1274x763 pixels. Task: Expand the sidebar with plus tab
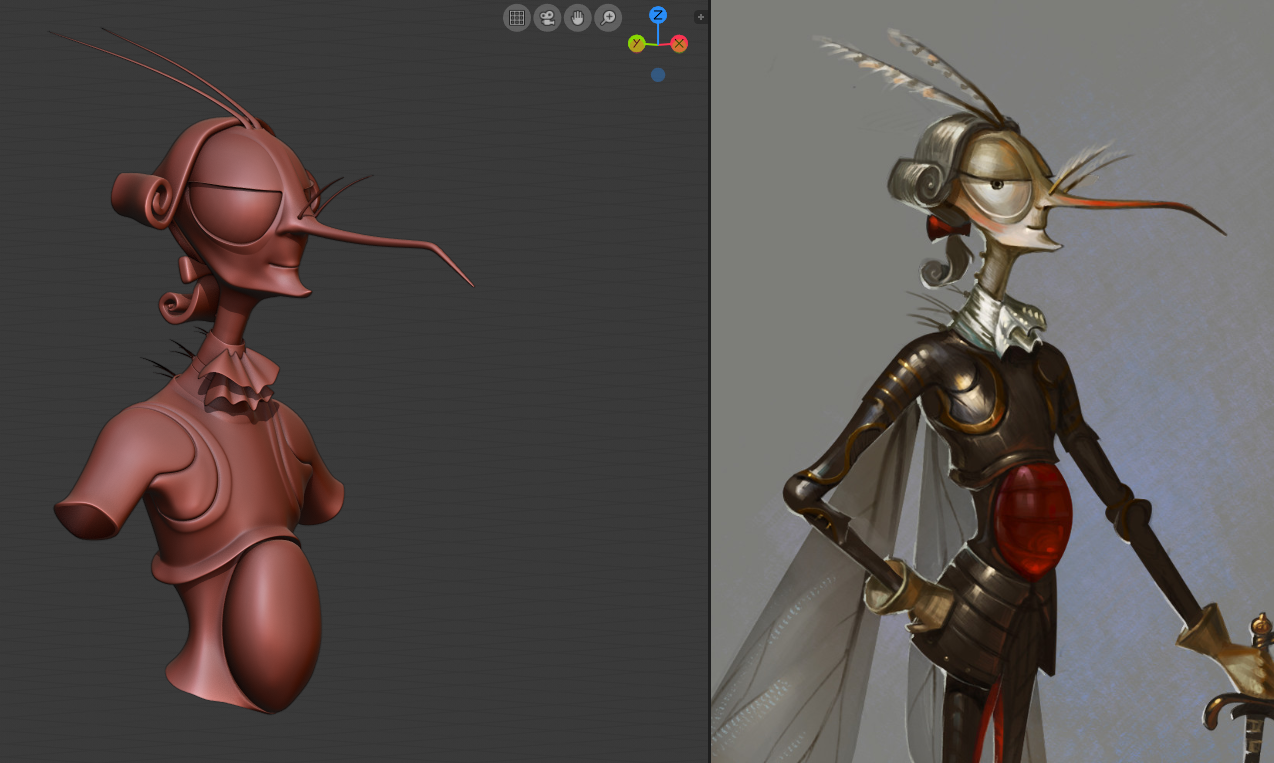click(x=700, y=17)
